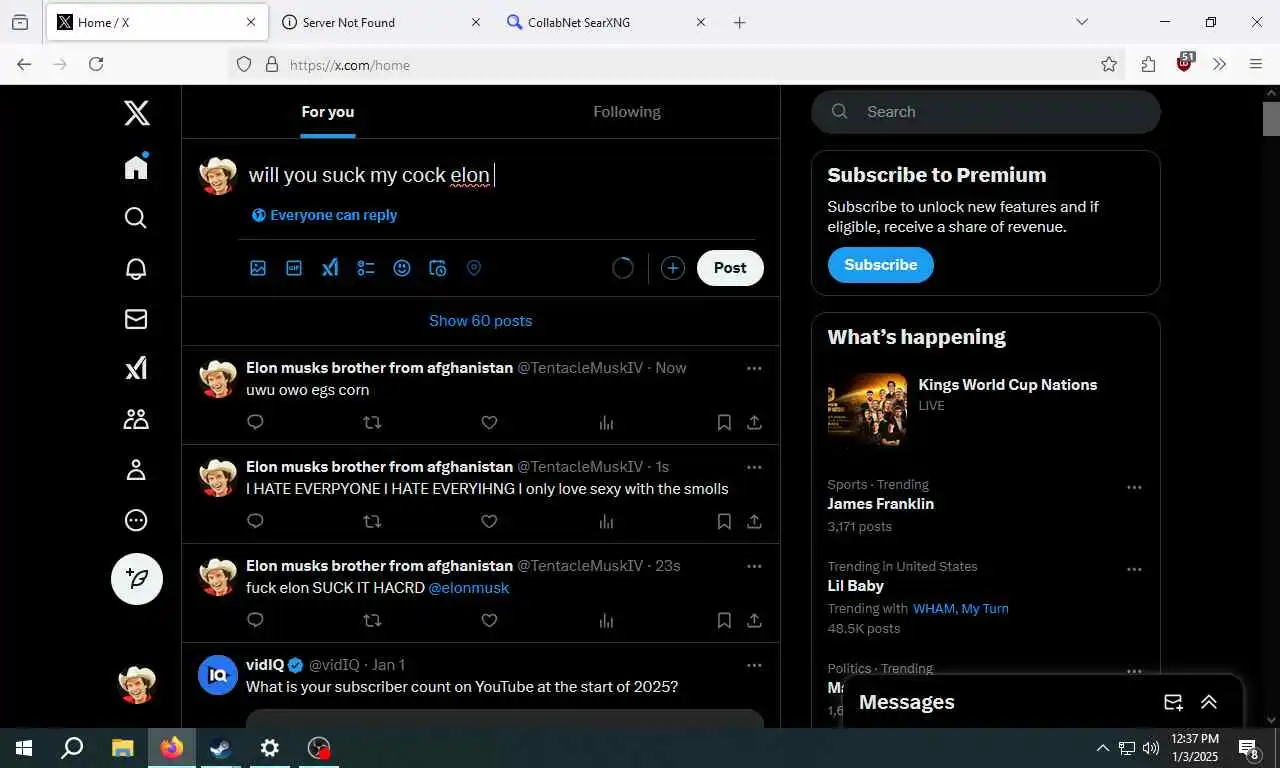The height and width of the screenshot is (768, 1280).
Task: Open Steam from the taskbar
Action: pyautogui.click(x=220, y=748)
